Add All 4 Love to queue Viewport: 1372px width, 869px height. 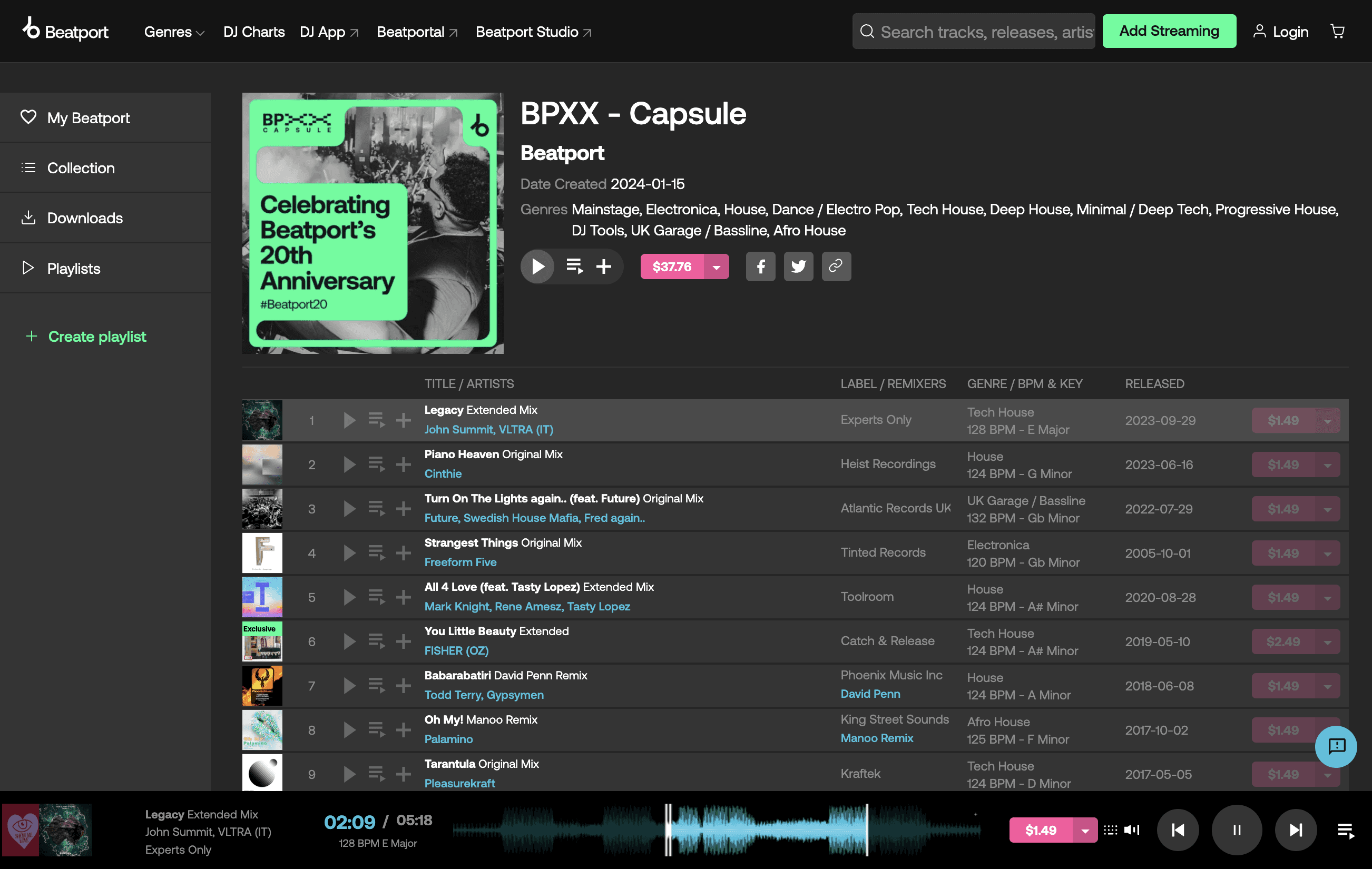[x=376, y=597]
